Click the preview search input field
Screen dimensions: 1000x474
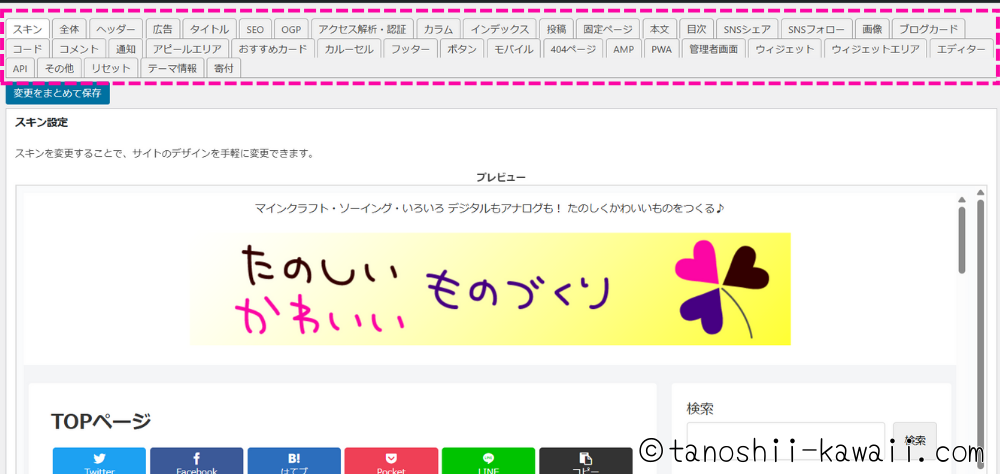click(x=786, y=440)
